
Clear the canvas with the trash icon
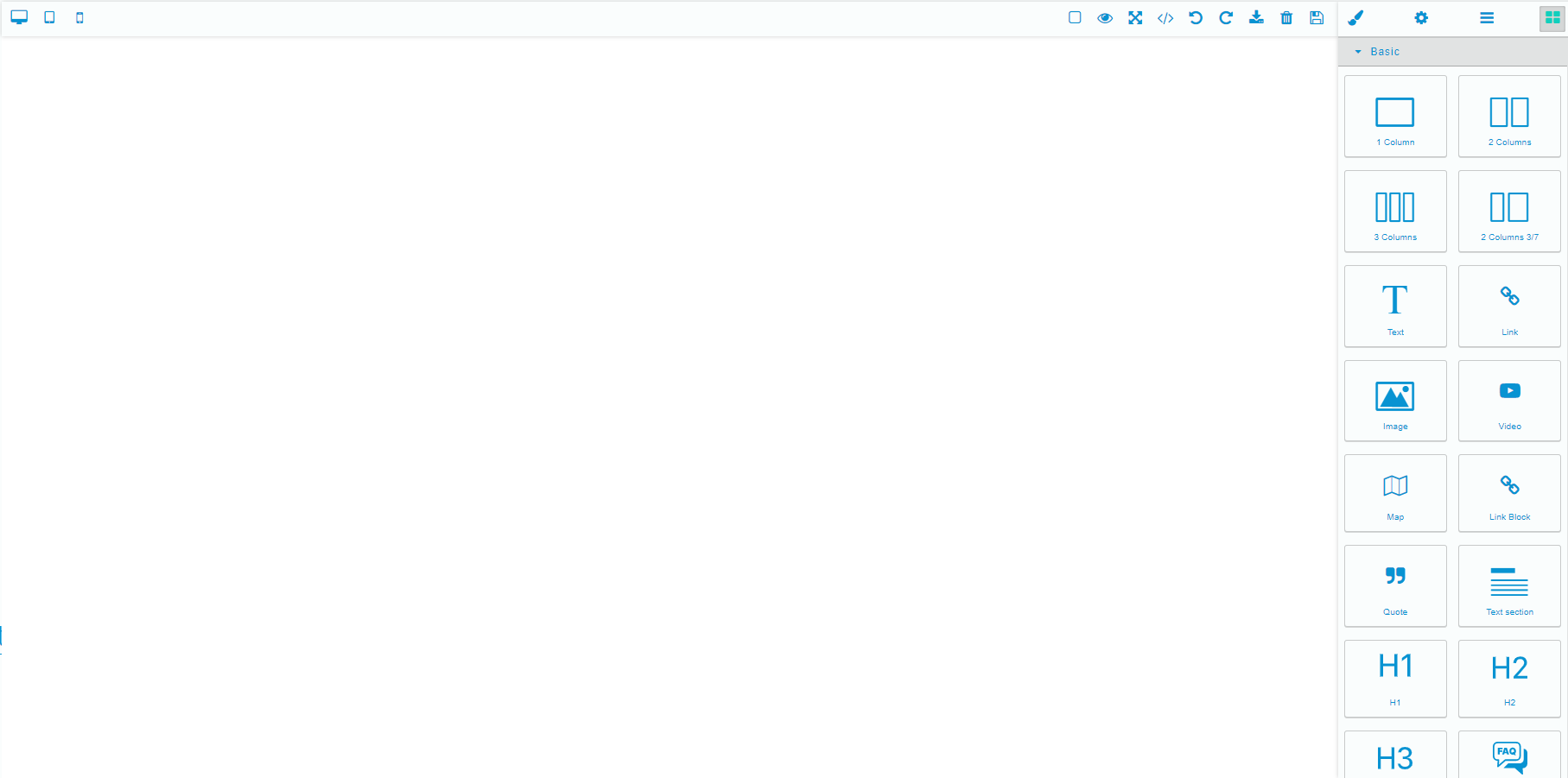(x=1287, y=17)
